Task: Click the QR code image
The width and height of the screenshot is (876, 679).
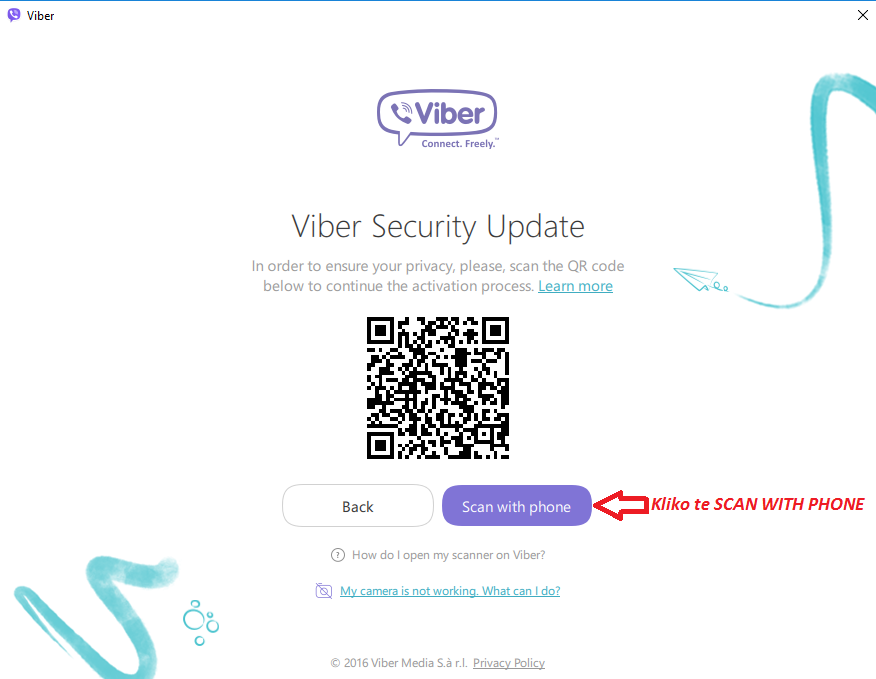Action: click(437, 388)
